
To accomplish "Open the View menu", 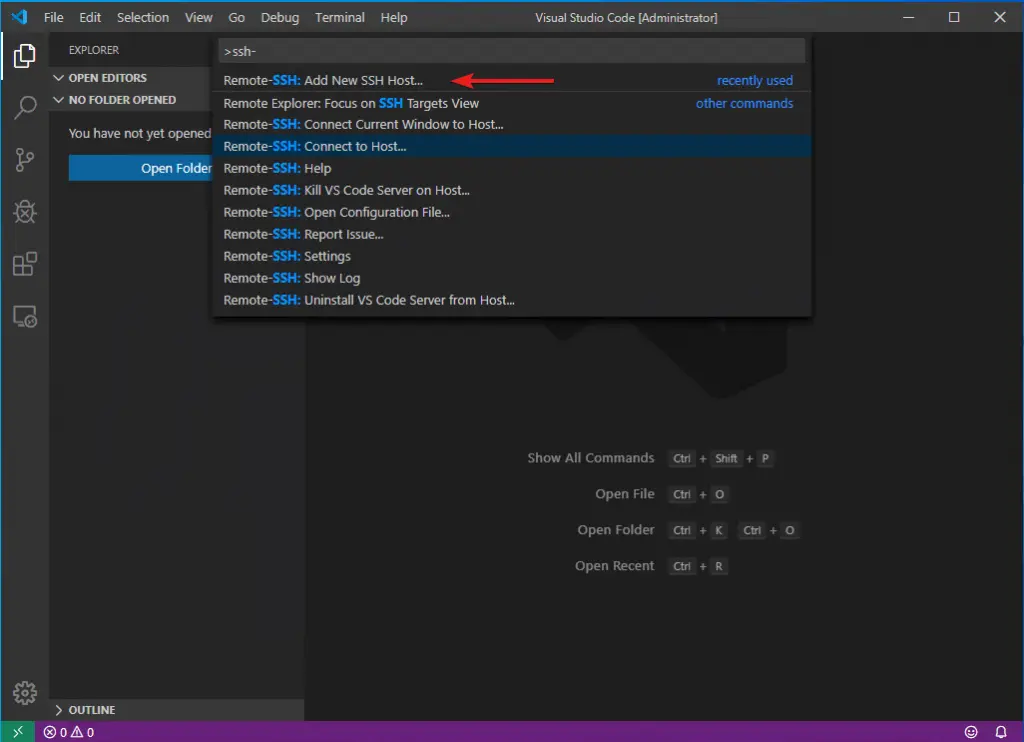I will coord(199,18).
